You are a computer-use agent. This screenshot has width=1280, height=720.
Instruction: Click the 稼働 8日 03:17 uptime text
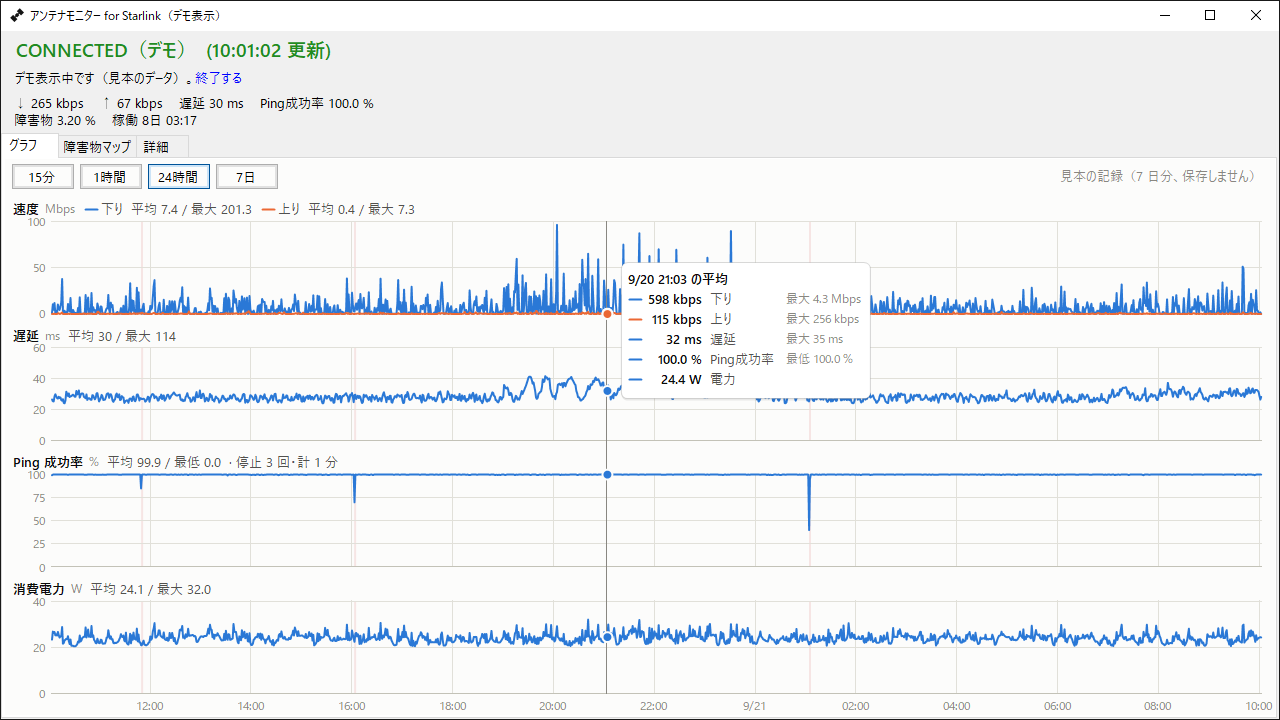(154, 121)
